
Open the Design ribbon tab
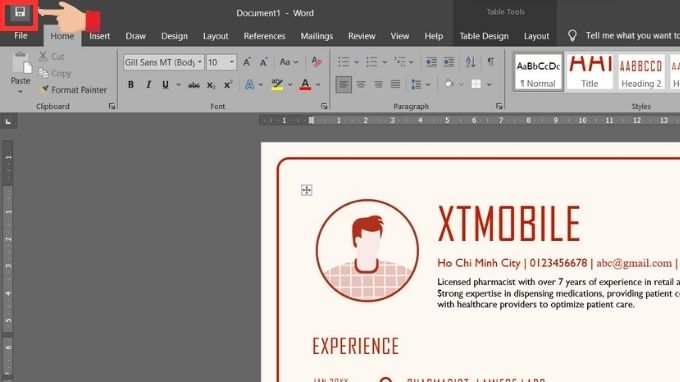[174, 36]
